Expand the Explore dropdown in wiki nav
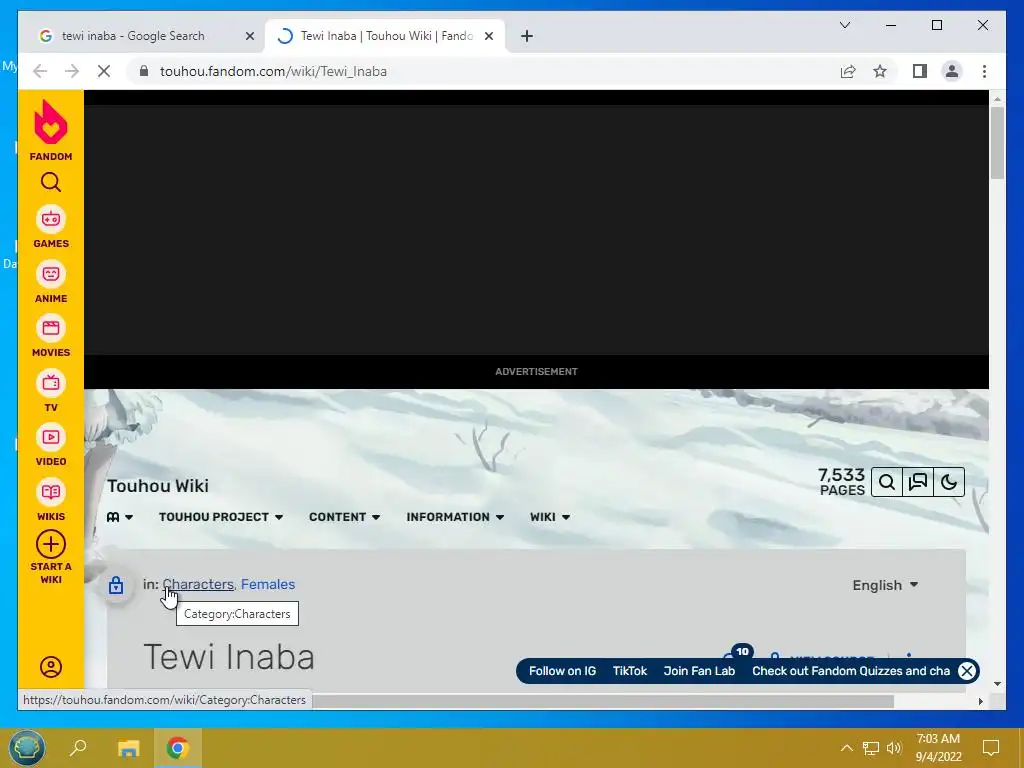Viewport: 1024px width, 768px height. [120, 517]
